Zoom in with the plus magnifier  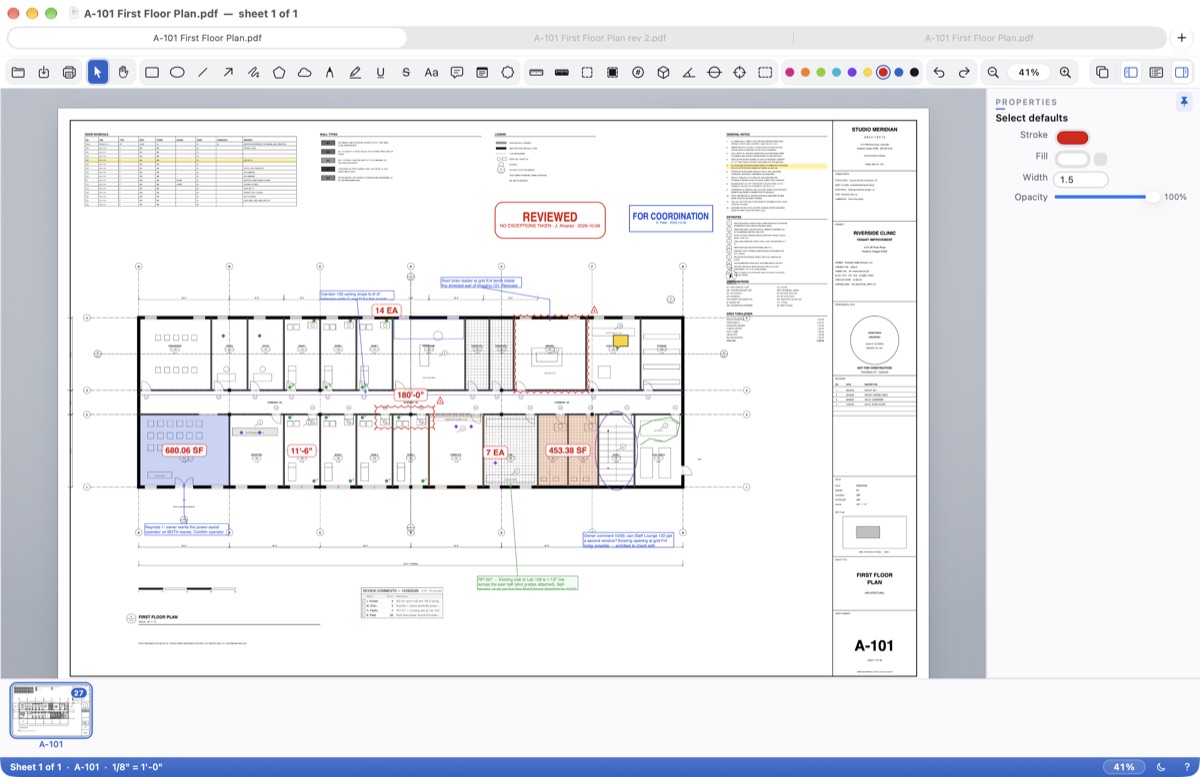coord(1065,72)
